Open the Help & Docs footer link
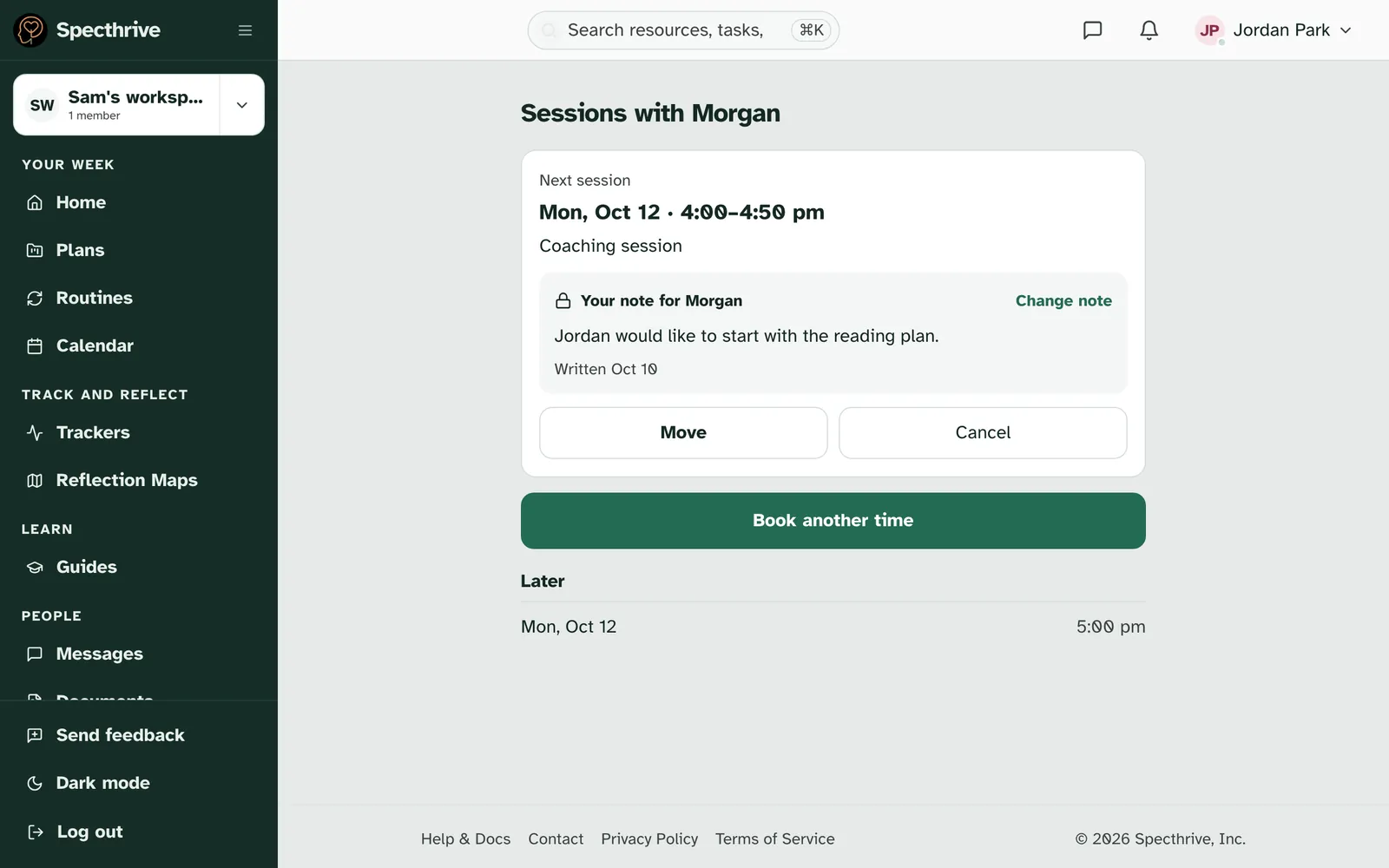The height and width of the screenshot is (868, 1389). pyautogui.click(x=465, y=838)
